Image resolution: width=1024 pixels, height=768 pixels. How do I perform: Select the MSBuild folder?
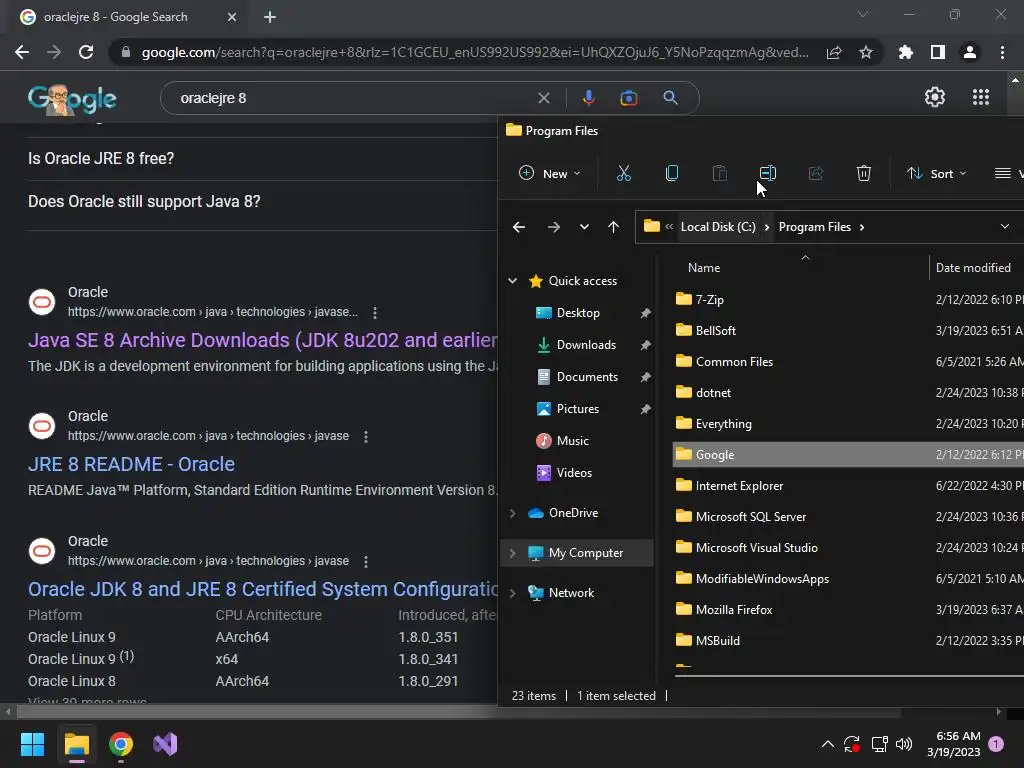point(717,641)
